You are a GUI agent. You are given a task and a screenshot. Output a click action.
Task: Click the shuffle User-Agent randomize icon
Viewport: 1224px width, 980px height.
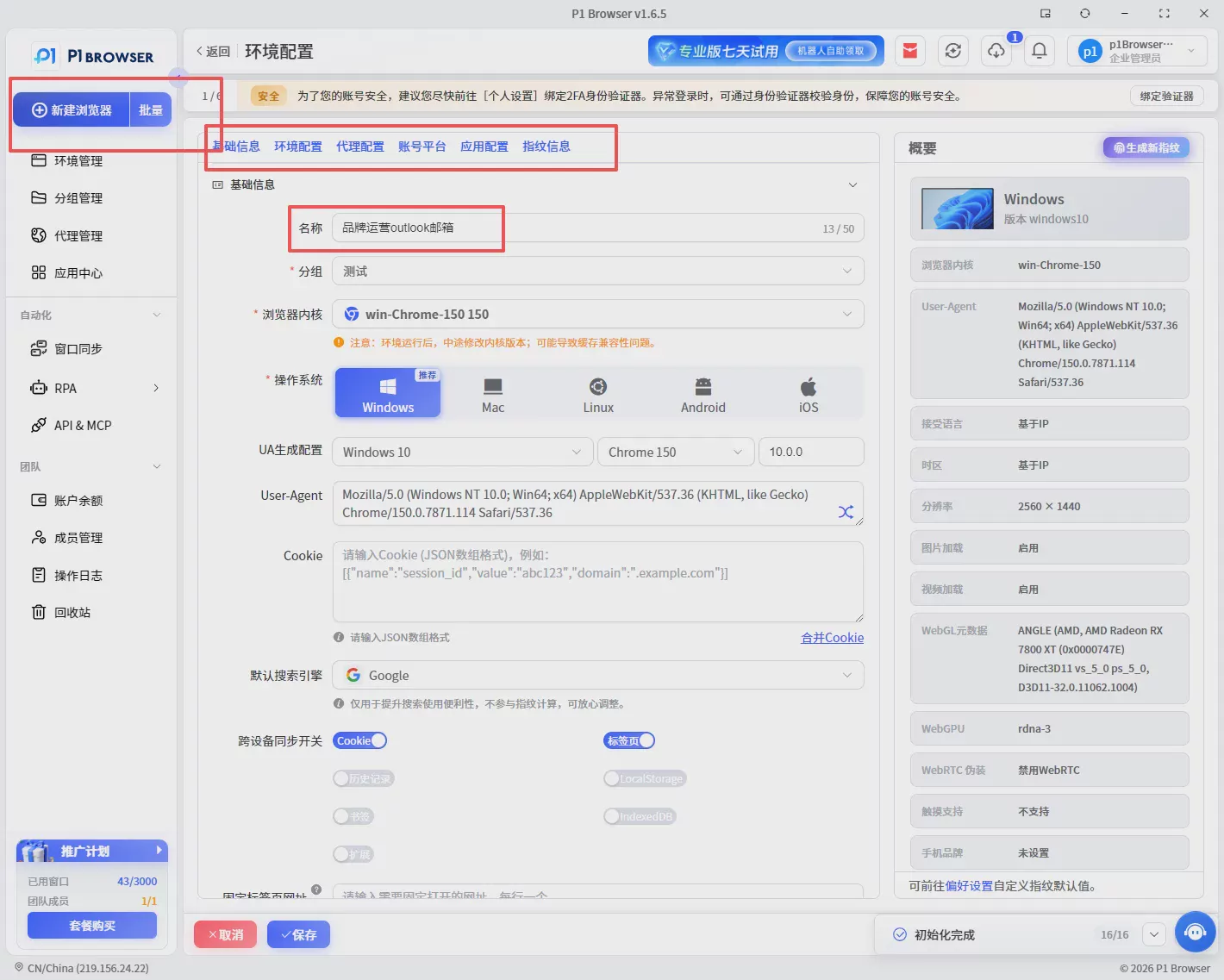[846, 512]
